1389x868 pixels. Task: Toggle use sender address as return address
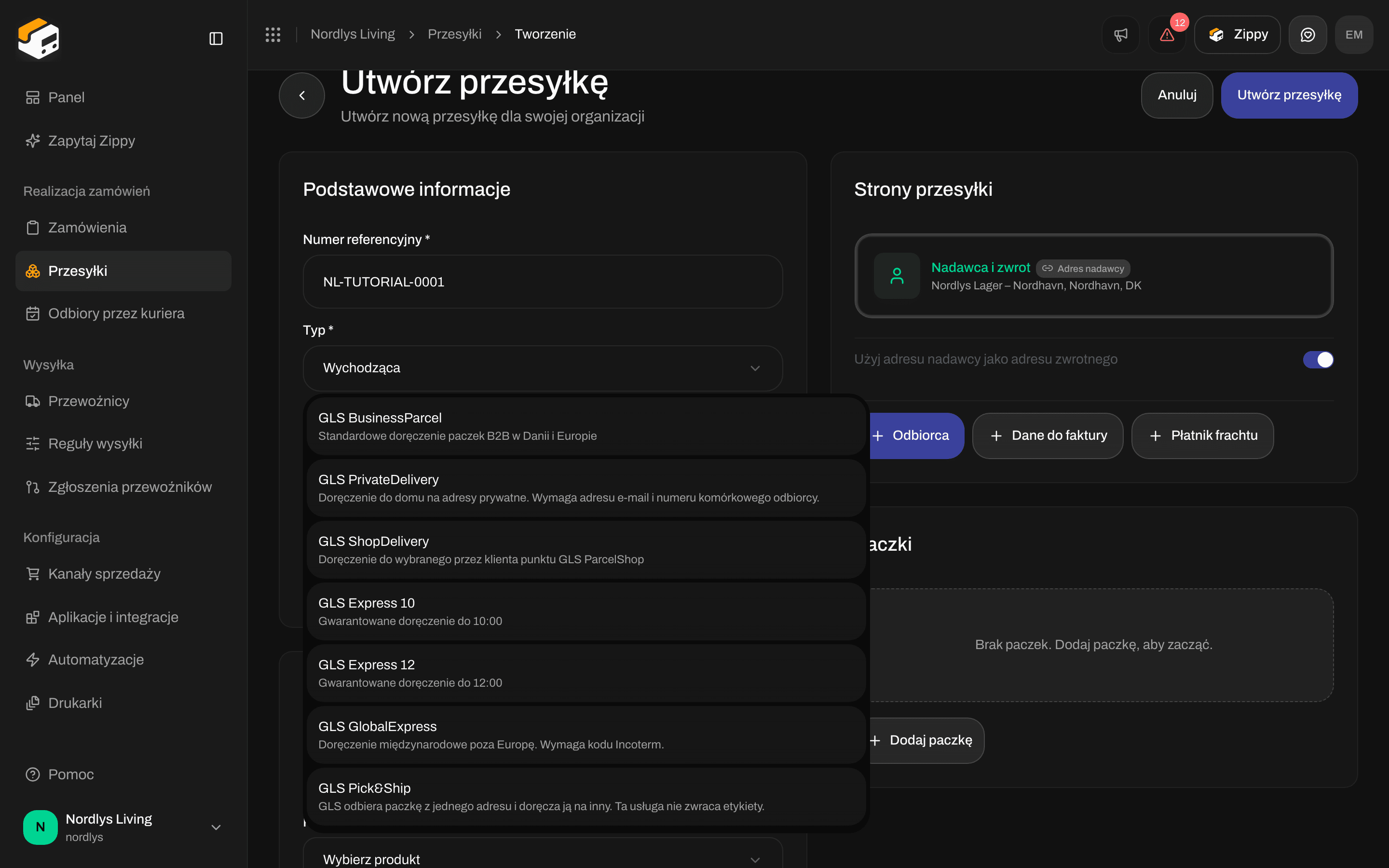point(1318,359)
